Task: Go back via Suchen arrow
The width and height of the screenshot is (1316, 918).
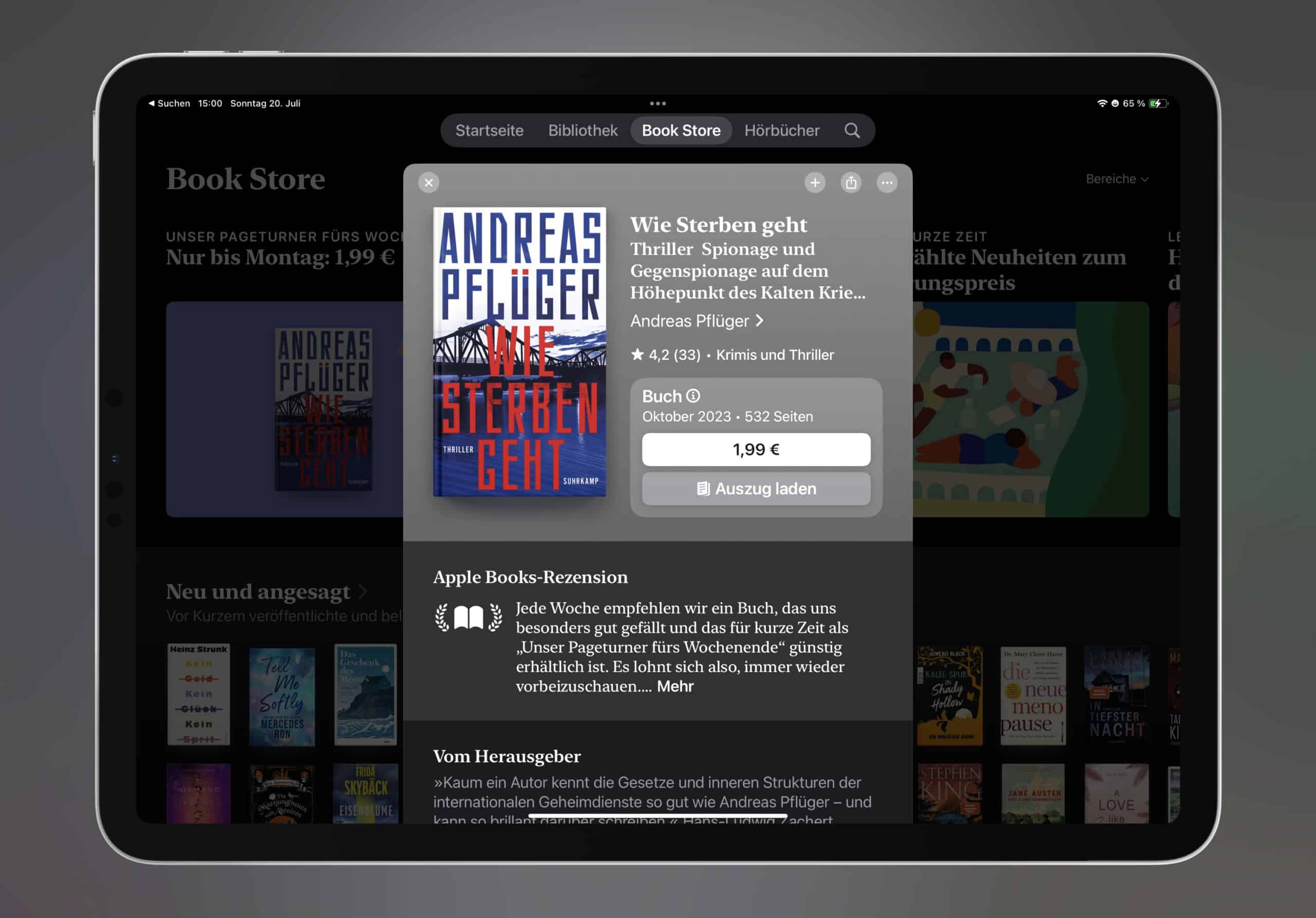Action: 169,104
